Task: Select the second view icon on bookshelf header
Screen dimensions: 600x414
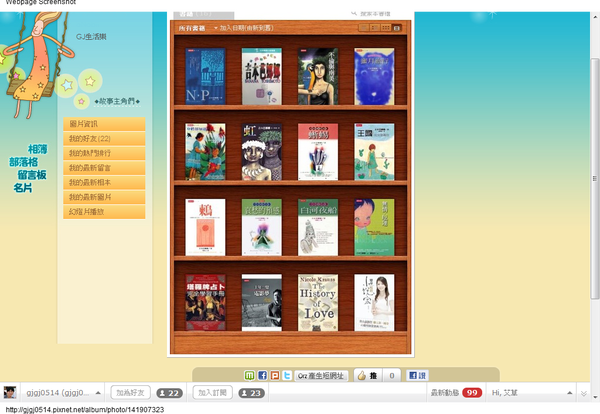Action: click(375, 28)
